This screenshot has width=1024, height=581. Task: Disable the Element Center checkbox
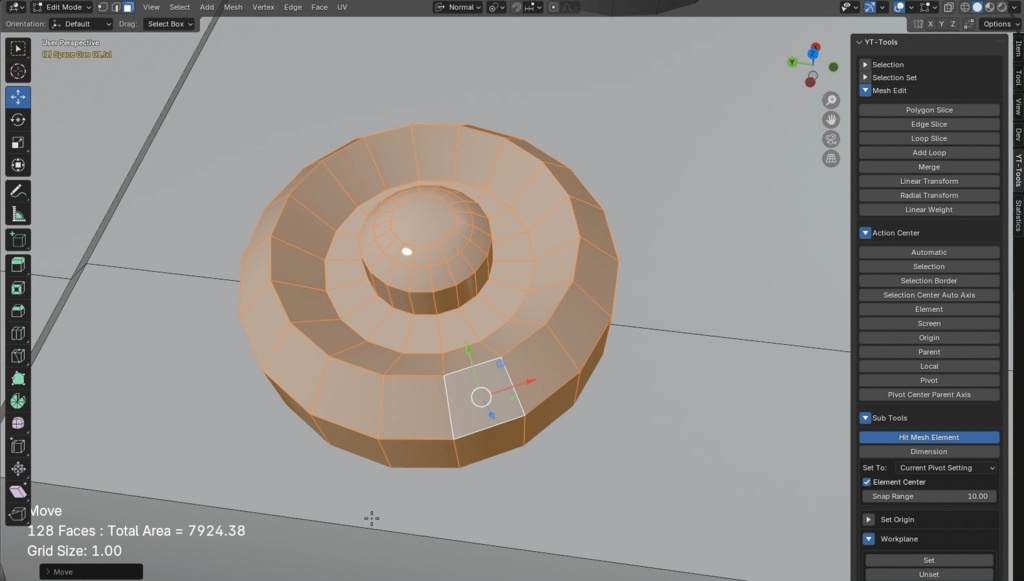(866, 481)
